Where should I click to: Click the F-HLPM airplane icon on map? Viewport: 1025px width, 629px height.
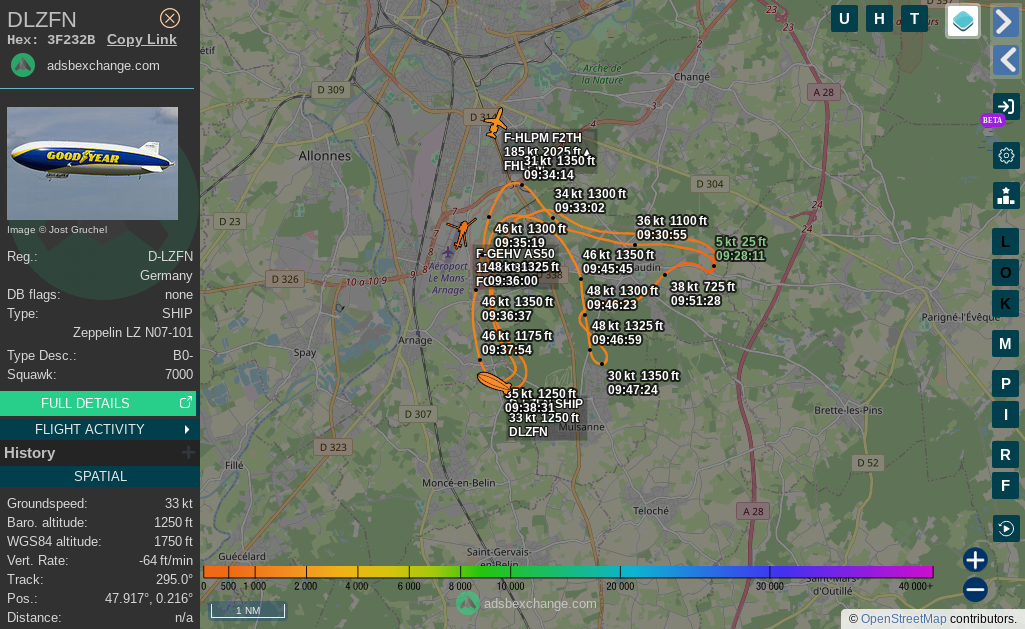(x=494, y=124)
